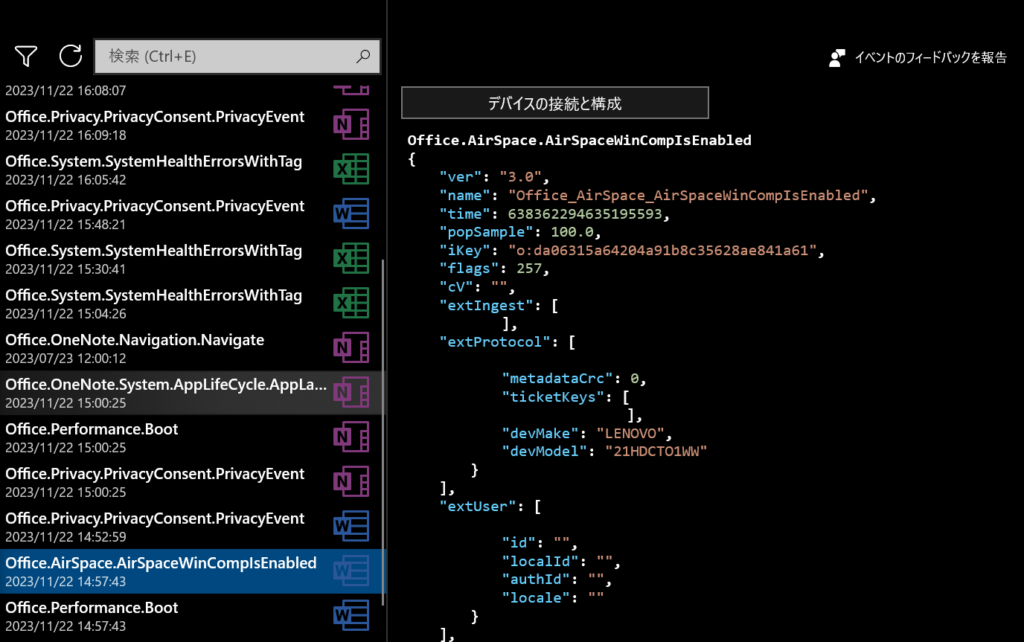Click the 2023/11/22 16:08:07 timestamp
This screenshot has height=642, width=1024.
point(65,91)
